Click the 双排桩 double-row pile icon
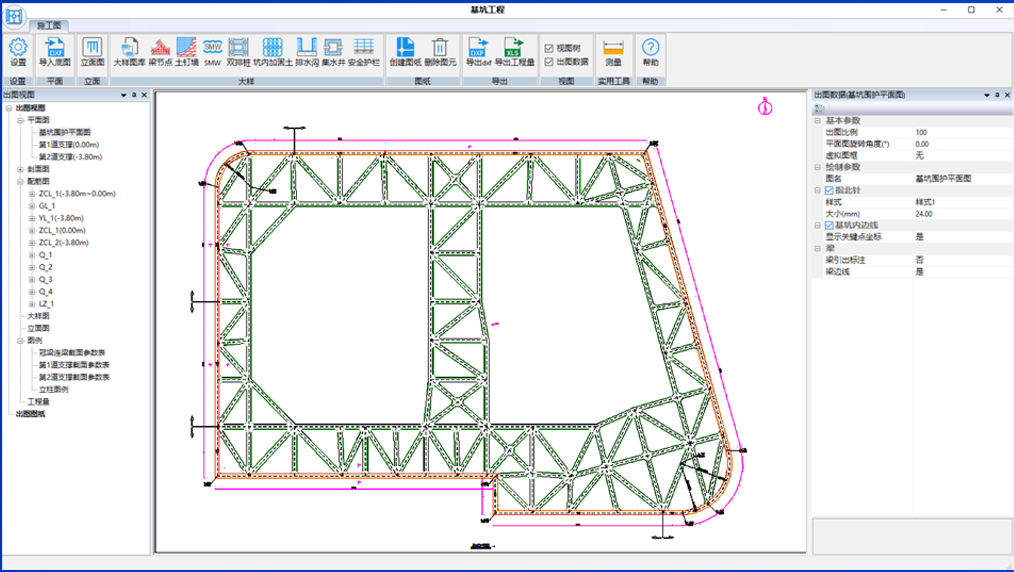The width and height of the screenshot is (1014, 572). click(x=239, y=48)
